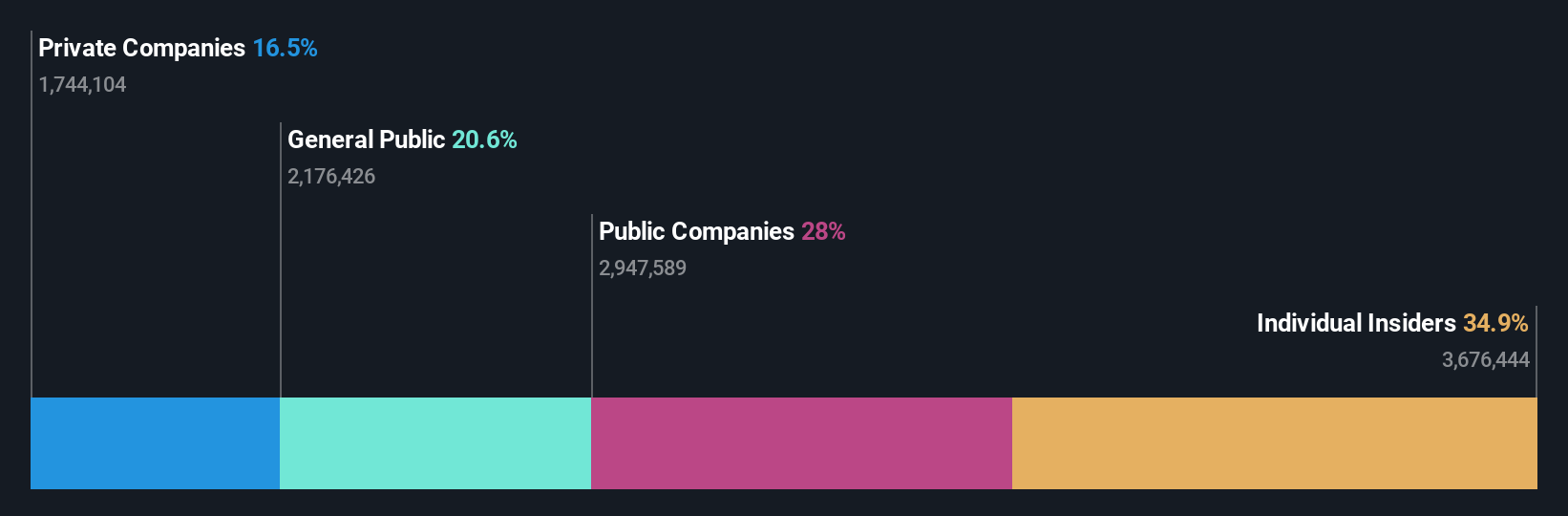Click the vertical line above the Public Companies segment
Viewport: 1568px width, 516px height.
point(592,306)
